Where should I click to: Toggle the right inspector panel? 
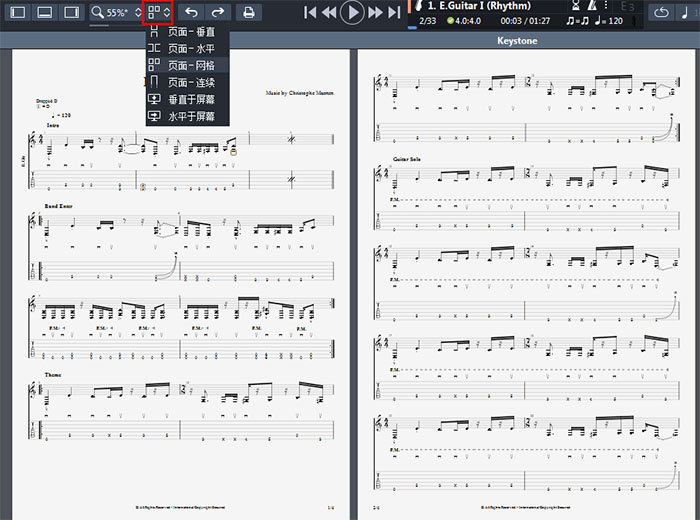point(70,13)
